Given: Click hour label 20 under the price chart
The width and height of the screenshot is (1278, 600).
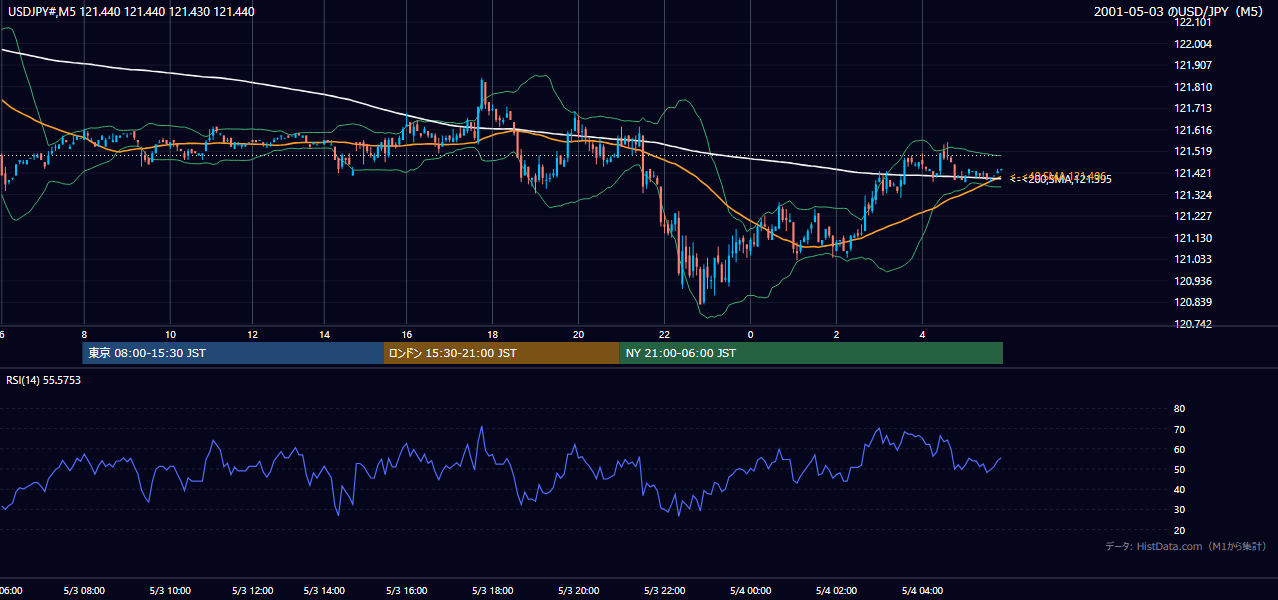Looking at the screenshot, I should point(578,335).
